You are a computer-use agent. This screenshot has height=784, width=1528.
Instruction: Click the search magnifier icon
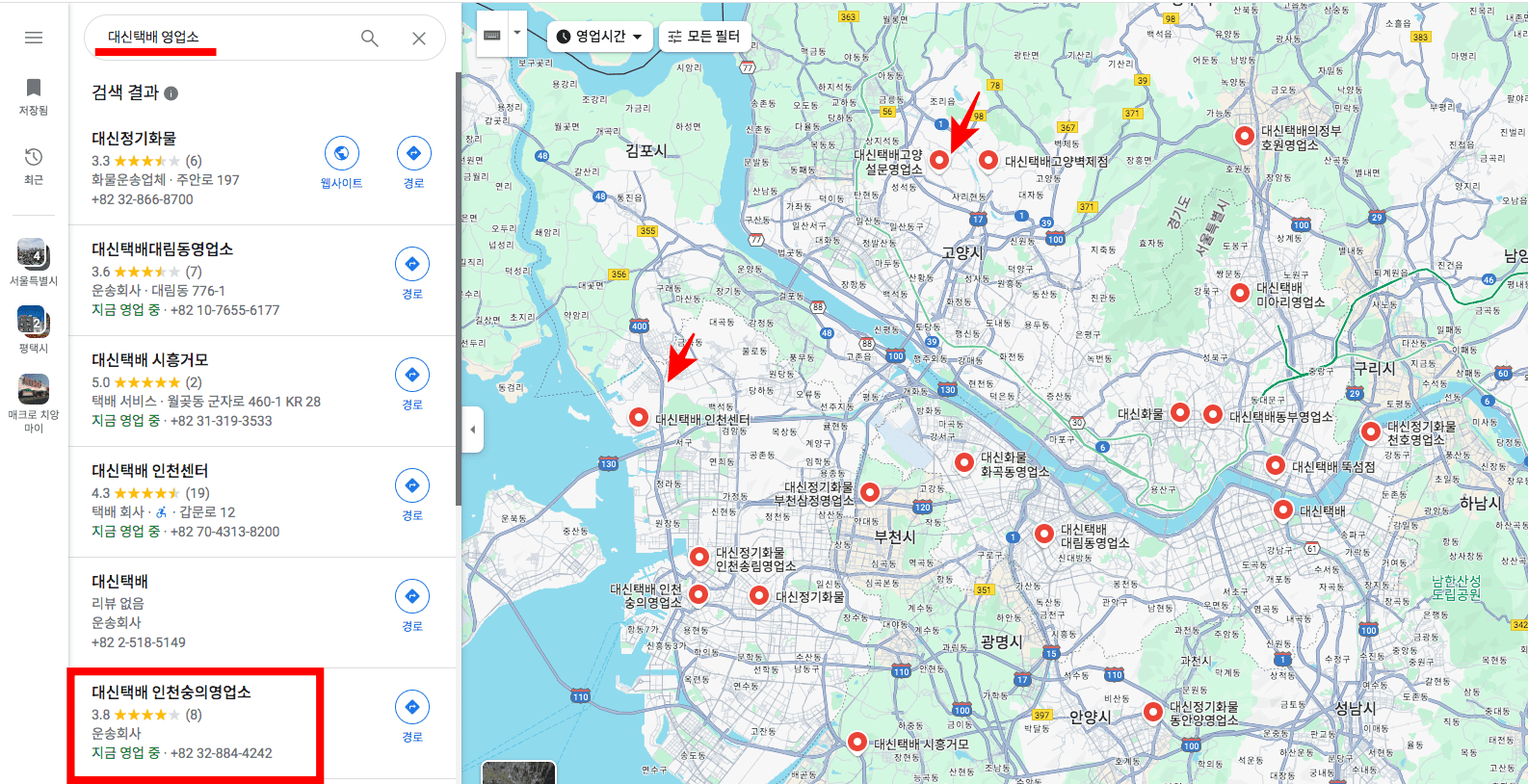369,39
